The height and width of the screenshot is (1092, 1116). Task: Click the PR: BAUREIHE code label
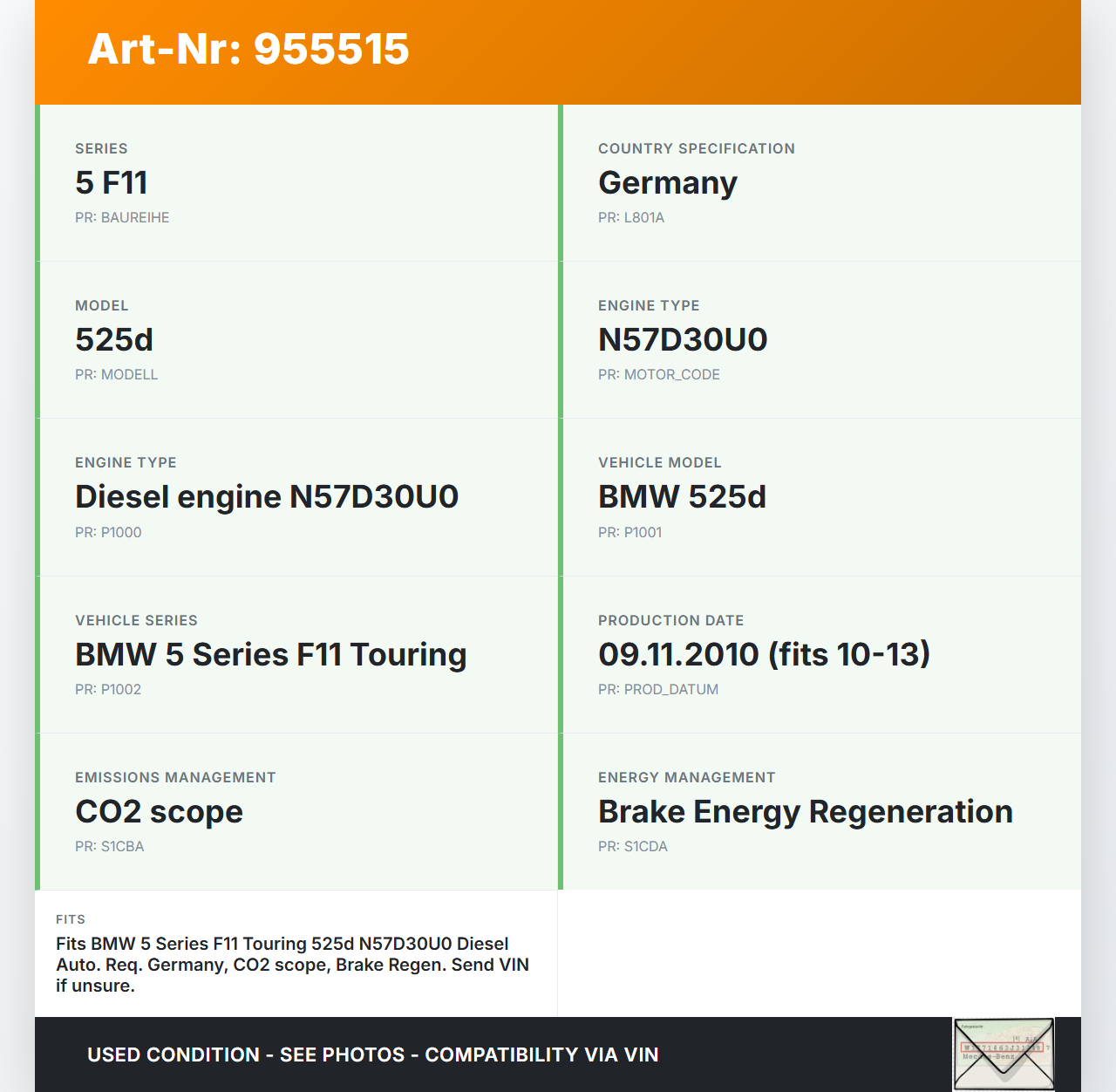[122, 218]
